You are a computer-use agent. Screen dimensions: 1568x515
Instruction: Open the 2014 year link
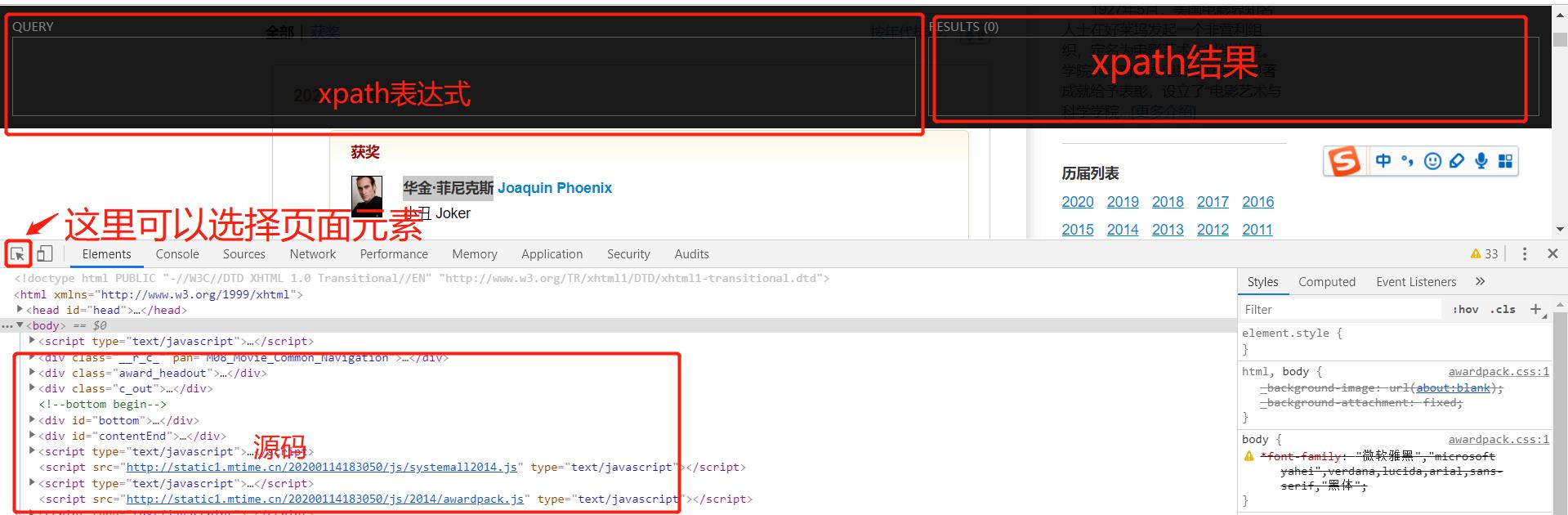1123,230
